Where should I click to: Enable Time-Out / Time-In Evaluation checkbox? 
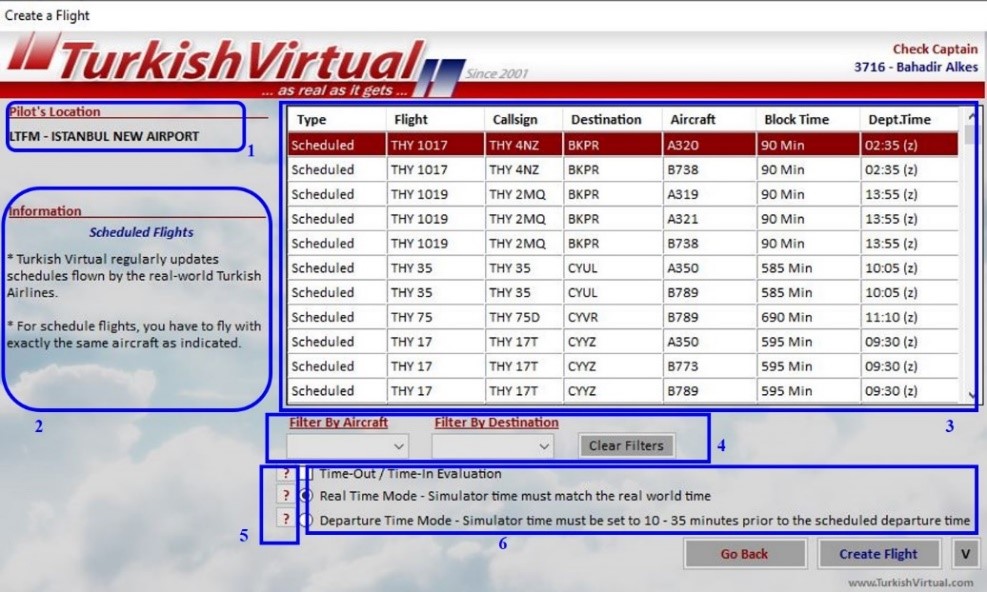[307, 474]
